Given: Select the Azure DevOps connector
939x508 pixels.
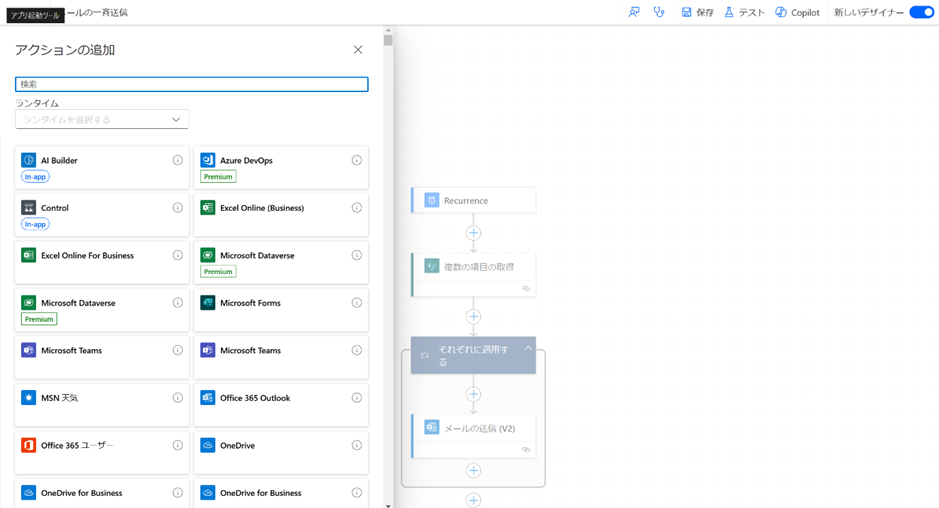Looking at the screenshot, I should [281, 167].
